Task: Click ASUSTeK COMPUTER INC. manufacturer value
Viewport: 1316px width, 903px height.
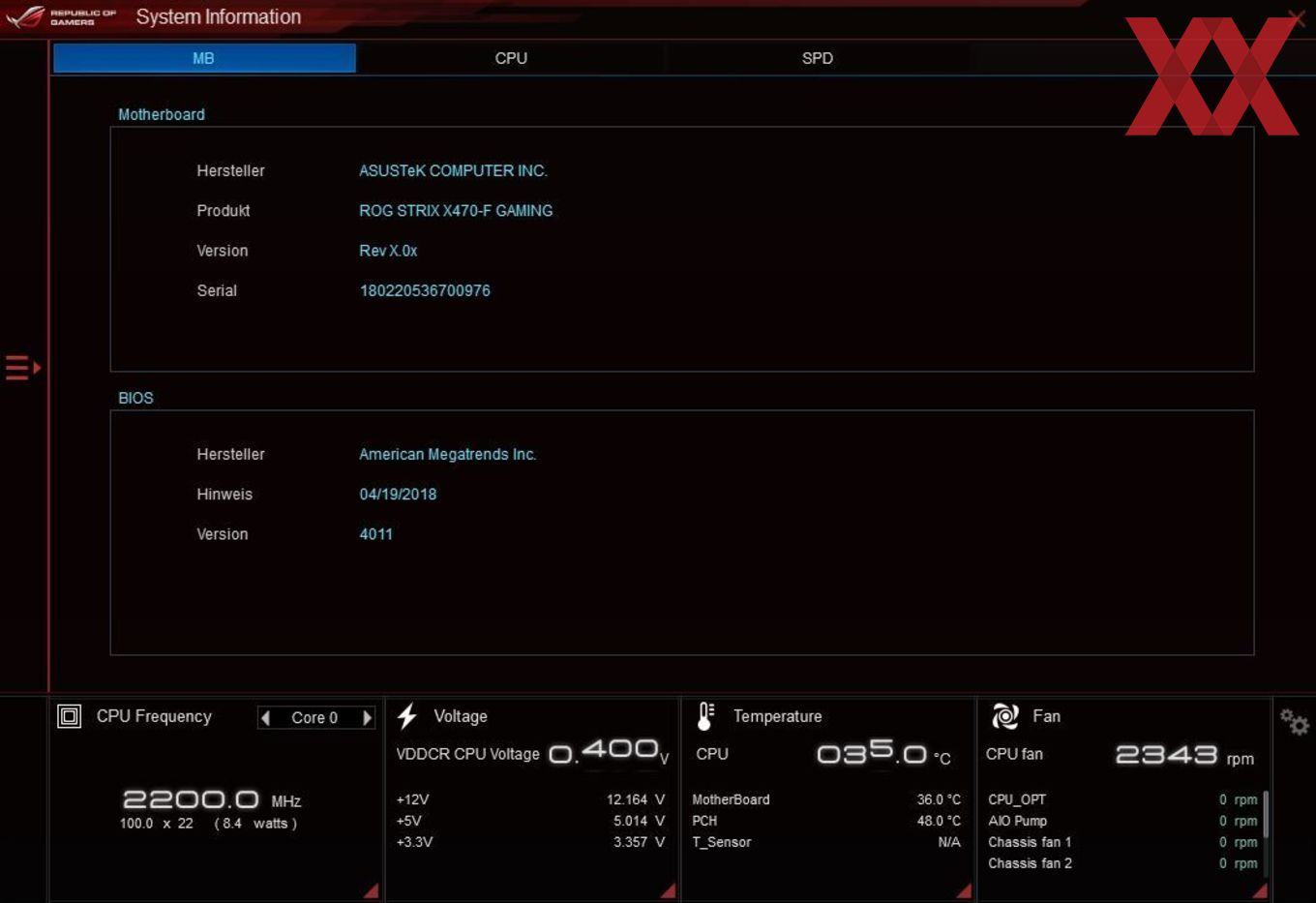Action: [x=453, y=170]
